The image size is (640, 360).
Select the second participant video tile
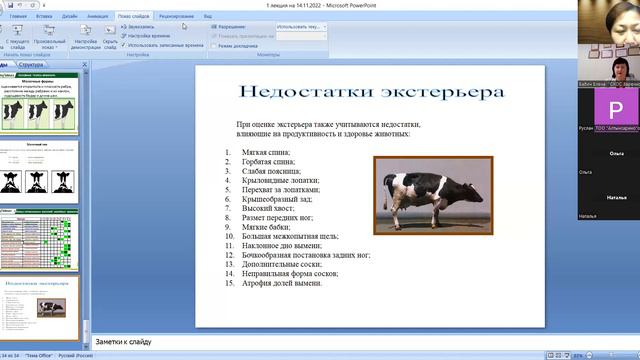click(x=609, y=66)
